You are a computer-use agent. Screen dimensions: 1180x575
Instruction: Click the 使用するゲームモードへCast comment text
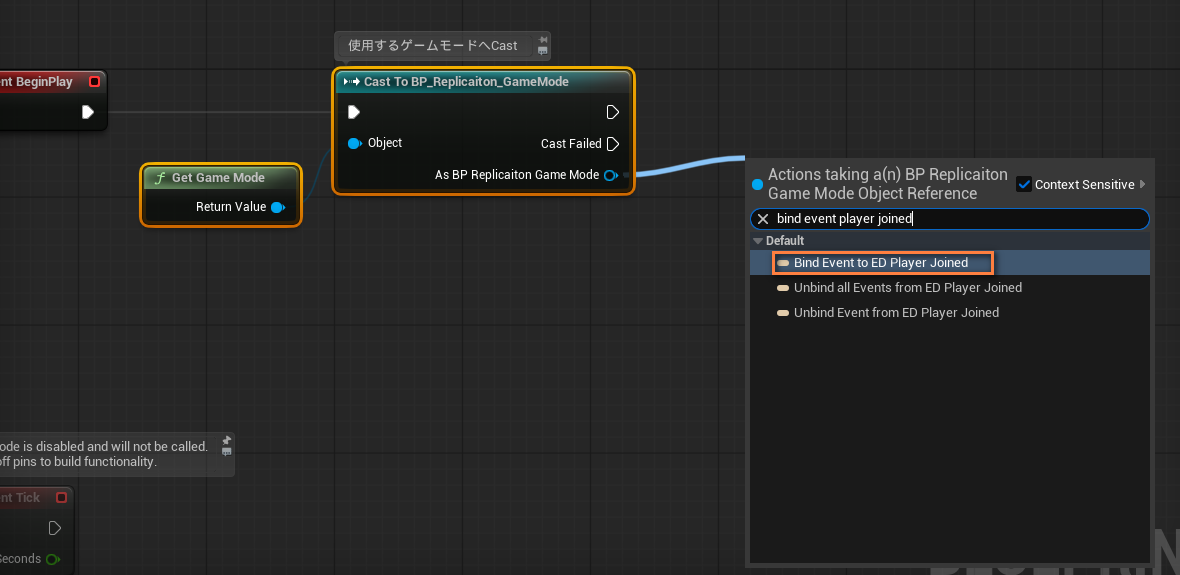pos(433,46)
